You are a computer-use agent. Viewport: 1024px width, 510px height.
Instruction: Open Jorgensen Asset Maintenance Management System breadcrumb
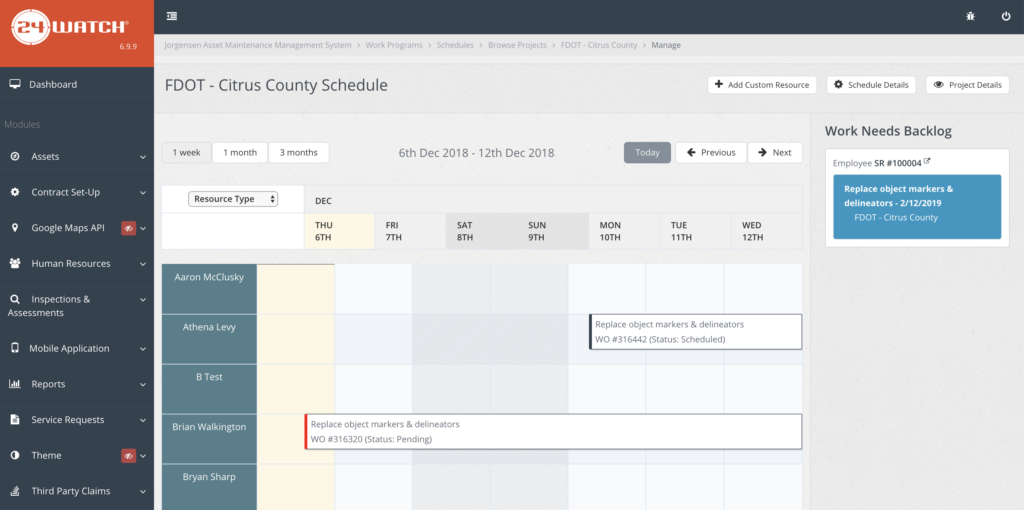pyautogui.click(x=257, y=45)
